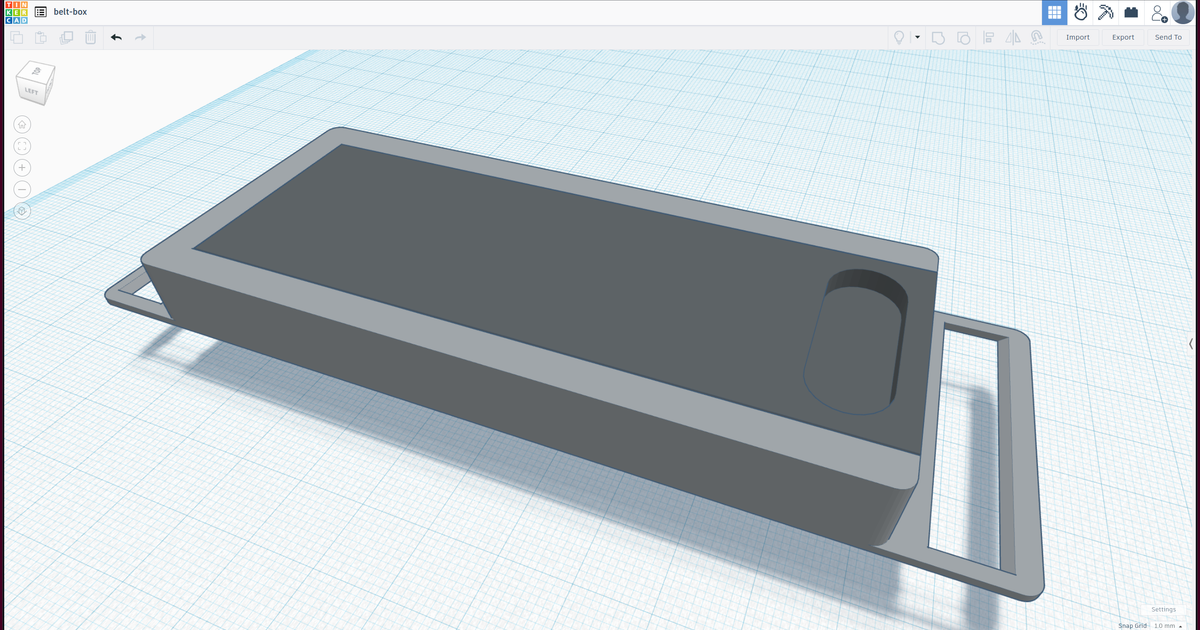Ungroup shapes with the Ungroup icon

(x=963, y=37)
